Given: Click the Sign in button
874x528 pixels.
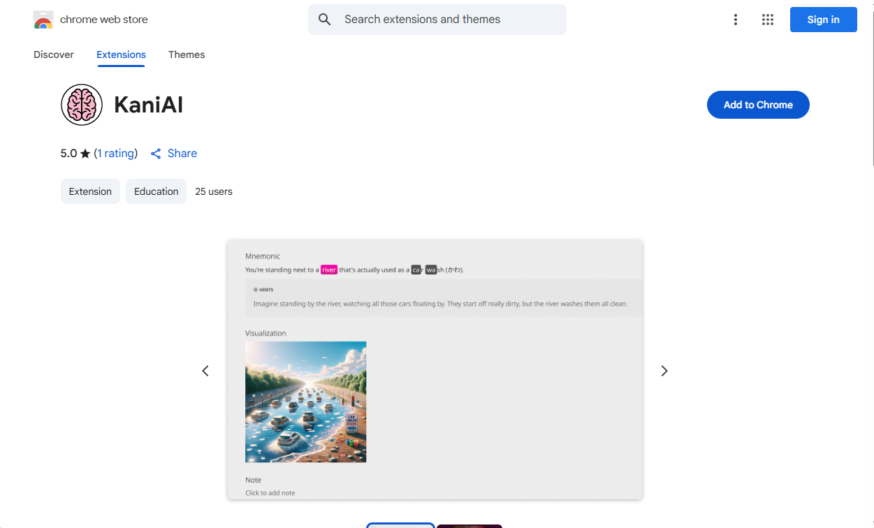Looking at the screenshot, I should click(823, 20).
